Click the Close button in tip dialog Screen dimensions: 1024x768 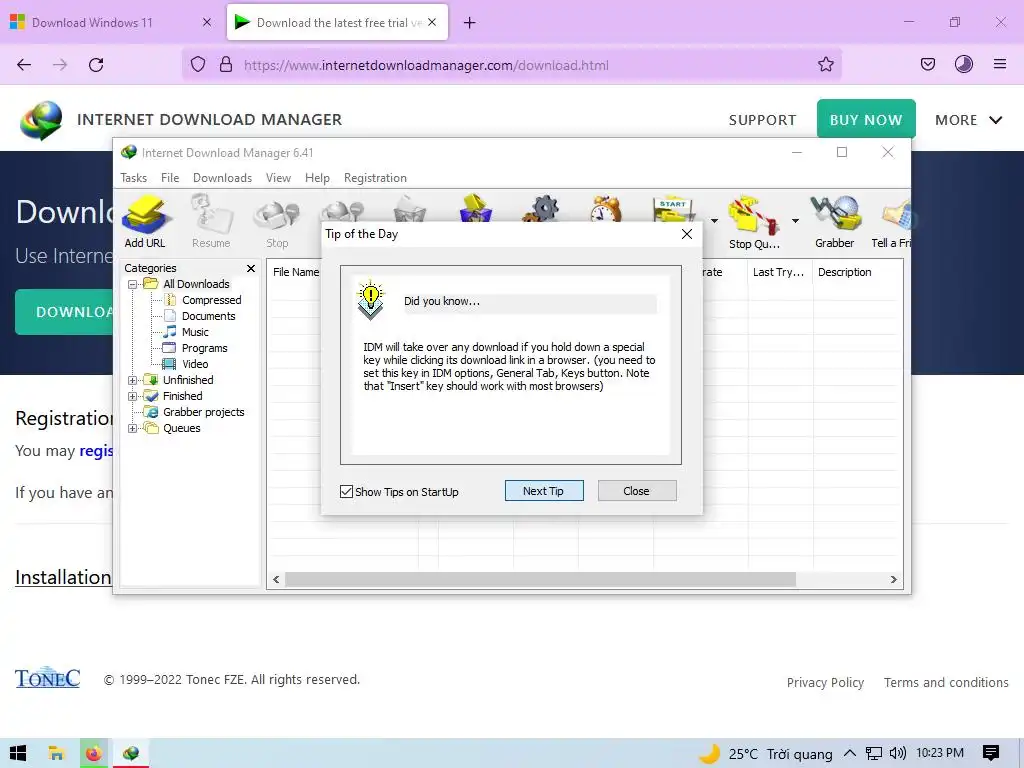pos(637,491)
